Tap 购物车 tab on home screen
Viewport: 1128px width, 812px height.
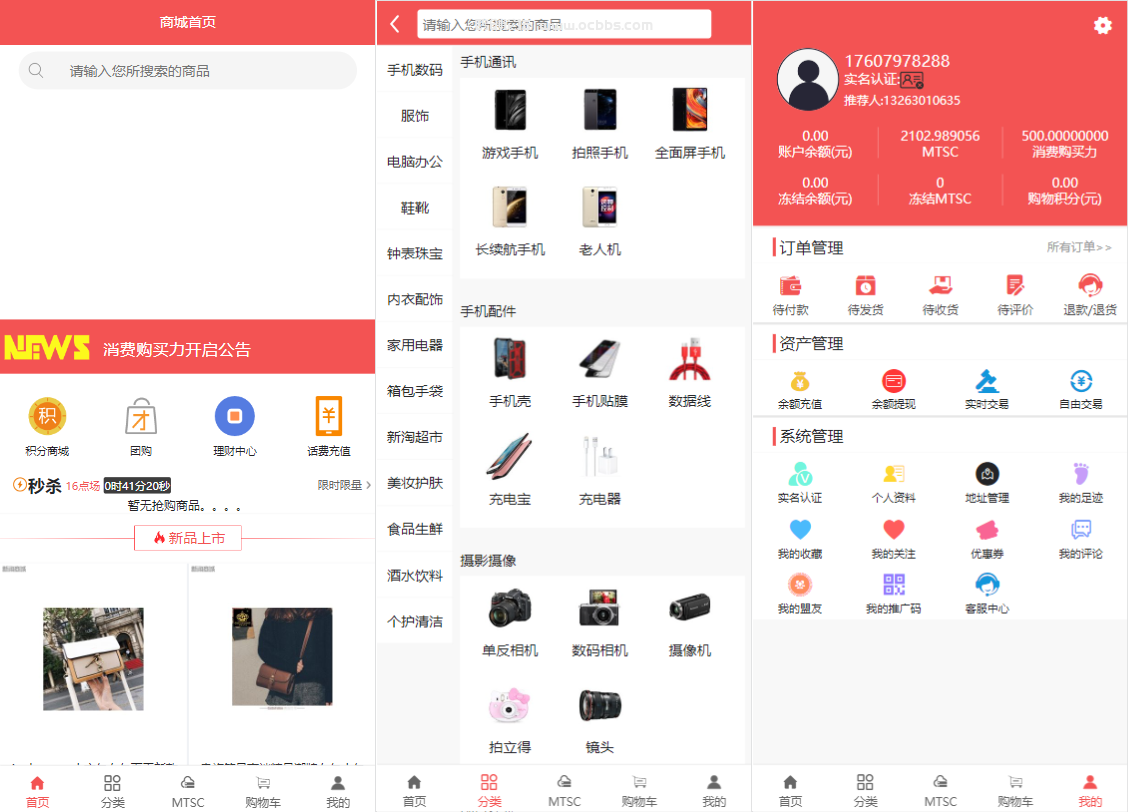pyautogui.click(x=263, y=791)
